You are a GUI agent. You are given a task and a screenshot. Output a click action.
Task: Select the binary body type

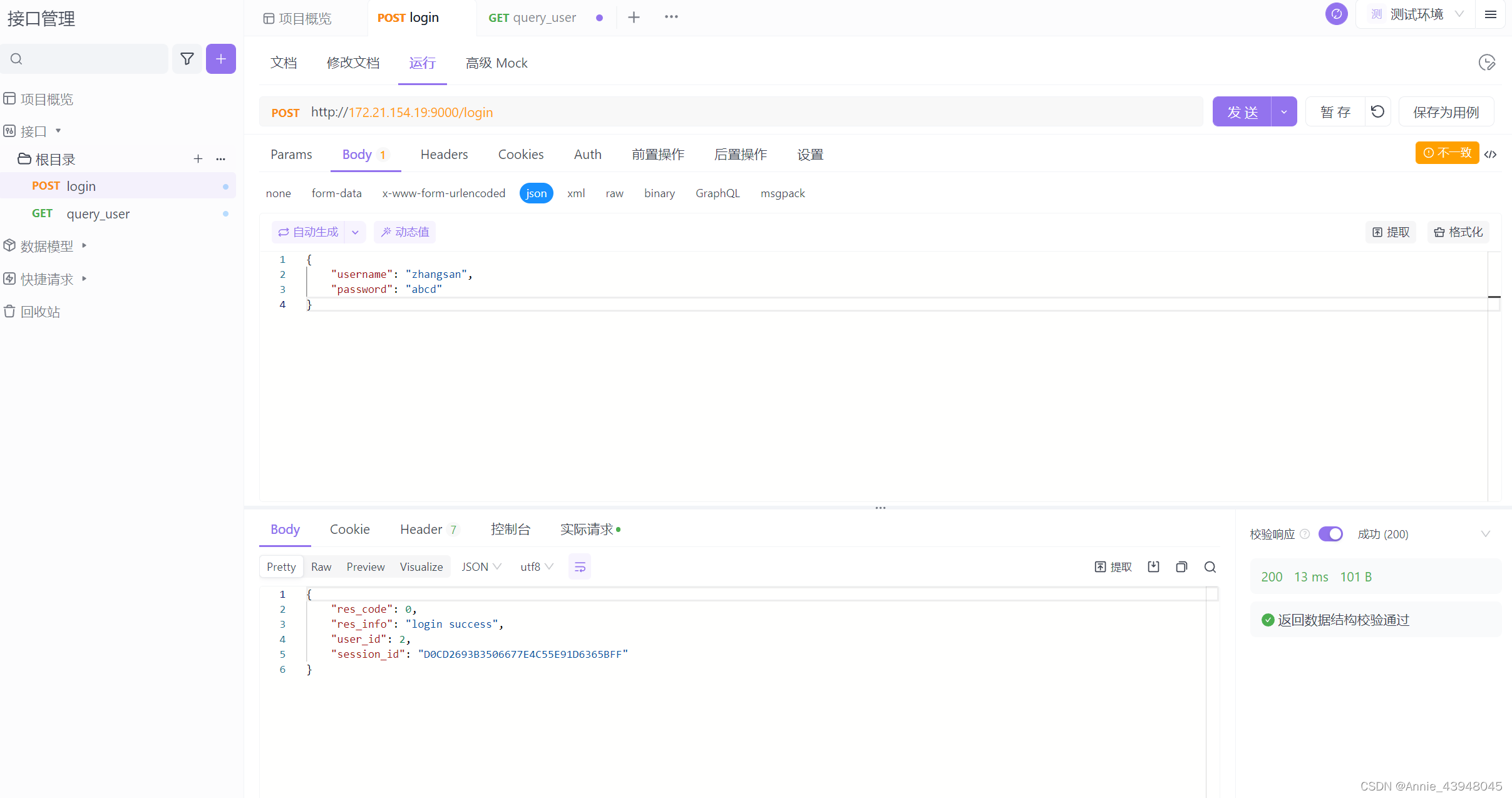pyautogui.click(x=659, y=193)
